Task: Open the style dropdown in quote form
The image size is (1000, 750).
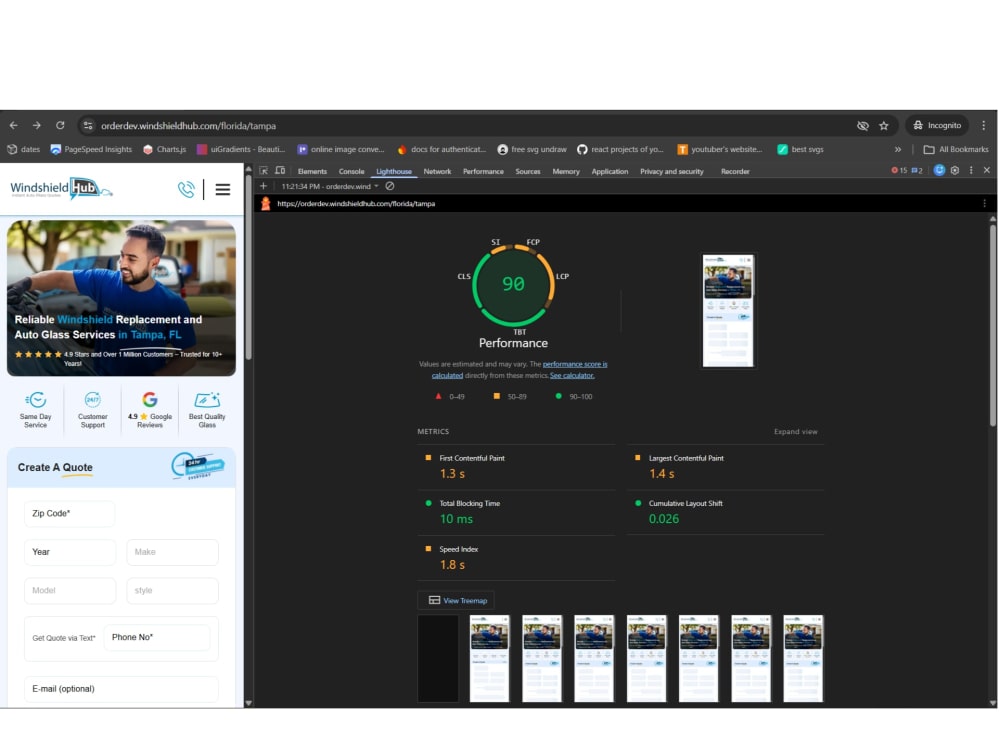Action: tap(172, 591)
